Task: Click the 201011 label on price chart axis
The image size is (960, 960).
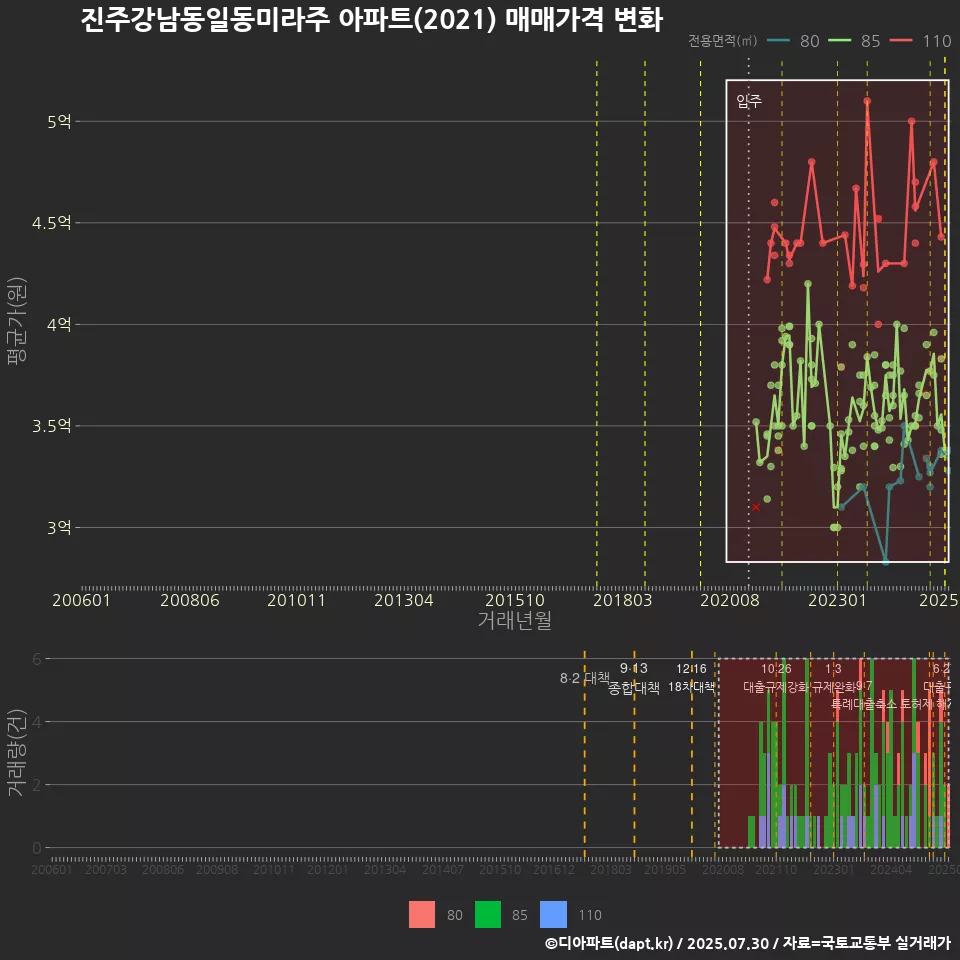Action: point(296,600)
